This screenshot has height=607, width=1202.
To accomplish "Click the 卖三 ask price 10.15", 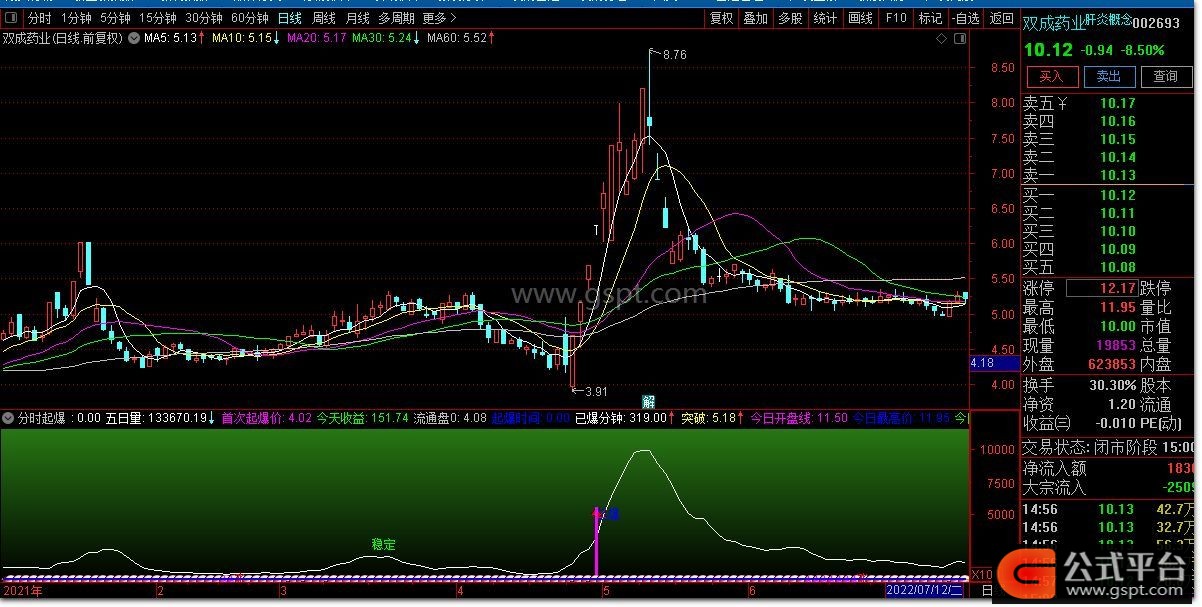I will click(1117, 139).
